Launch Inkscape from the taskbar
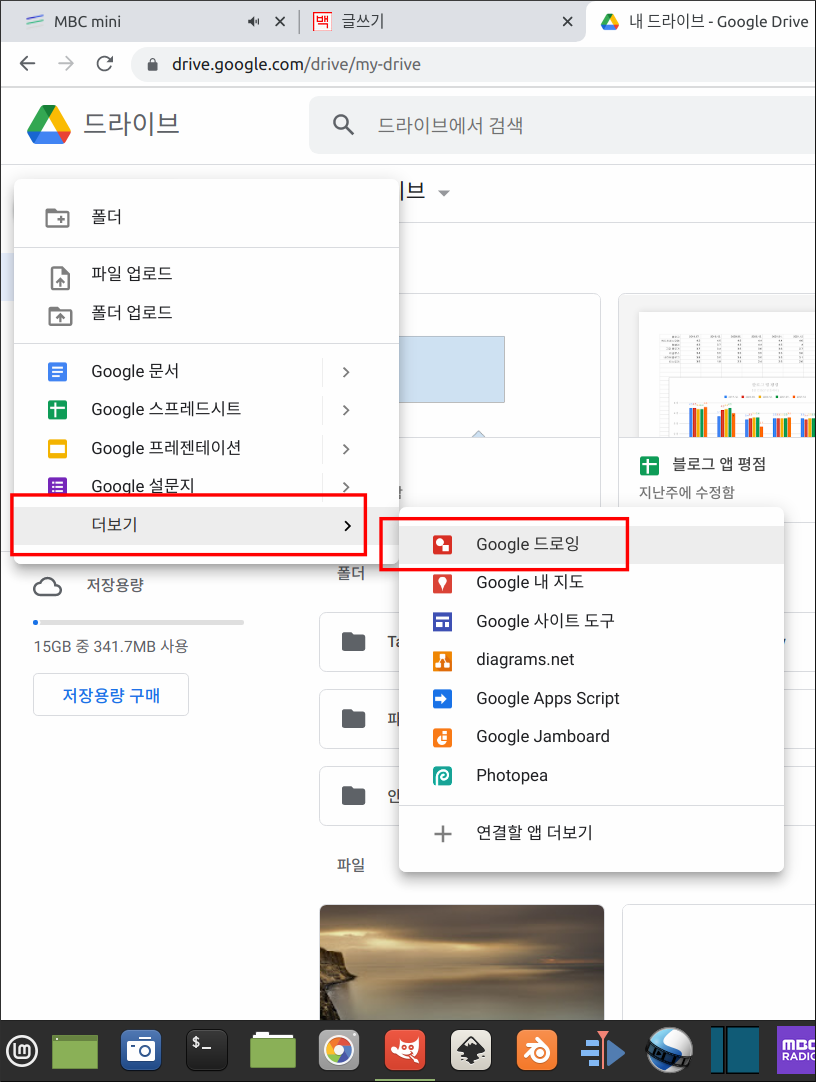816x1082 pixels. point(470,1050)
